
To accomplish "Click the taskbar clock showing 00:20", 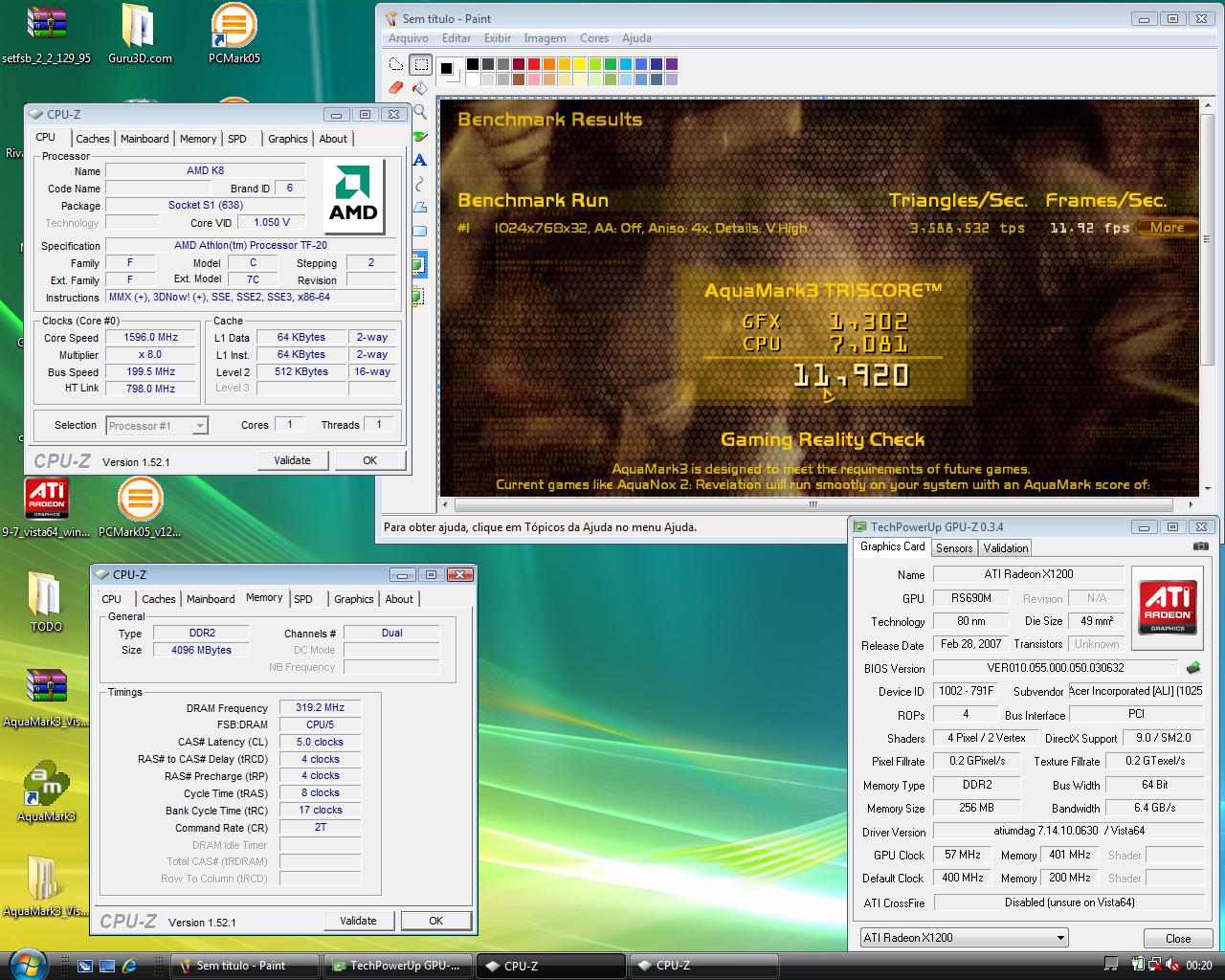I will [x=1198, y=966].
